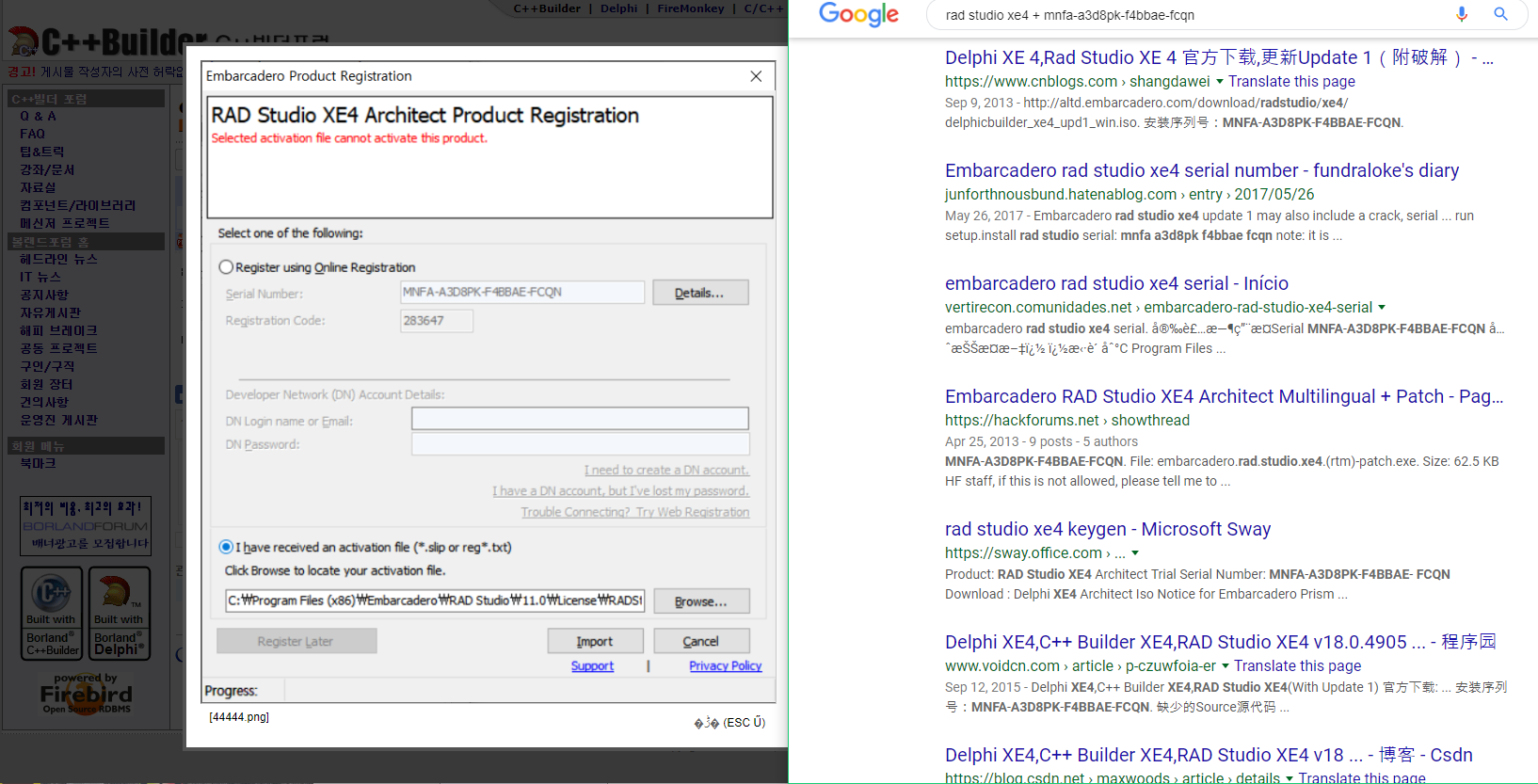Click the activation file path field
Image resolution: width=1538 pixels, height=784 pixels.
(x=435, y=600)
